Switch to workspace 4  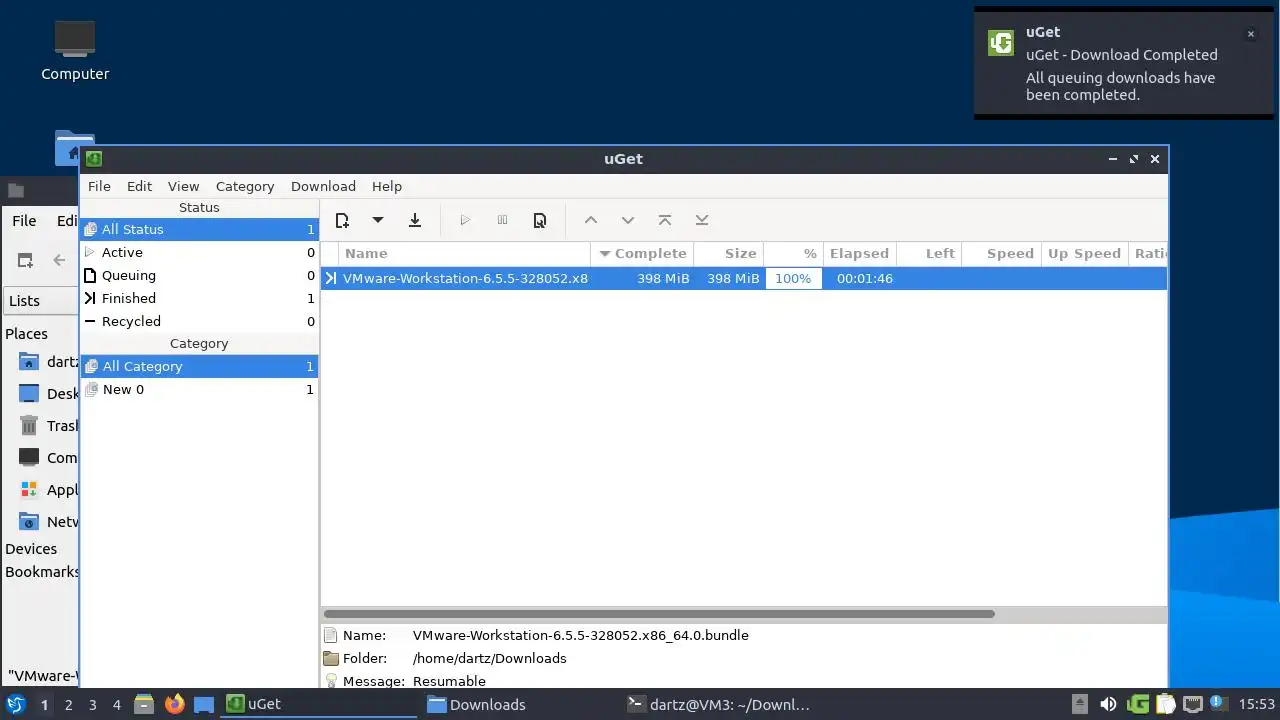click(116, 705)
